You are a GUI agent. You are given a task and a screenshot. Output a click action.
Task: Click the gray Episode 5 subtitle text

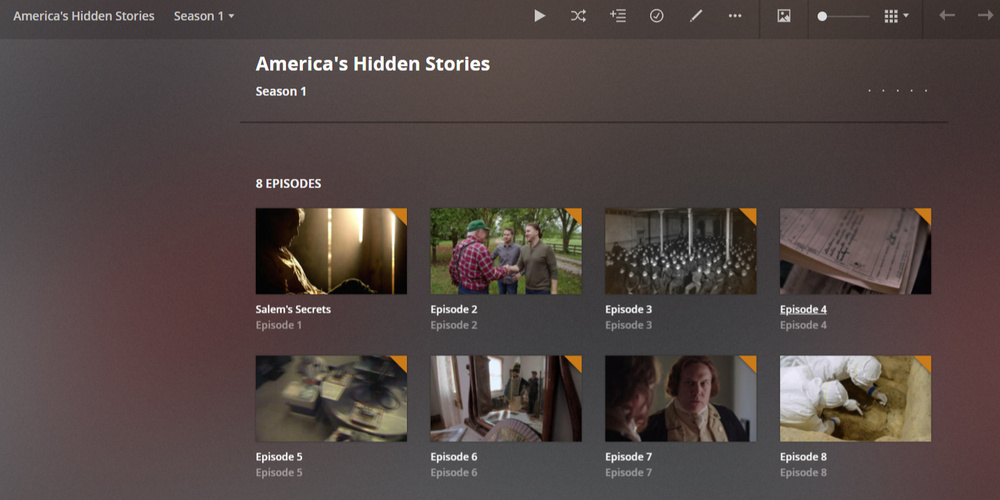point(279,473)
